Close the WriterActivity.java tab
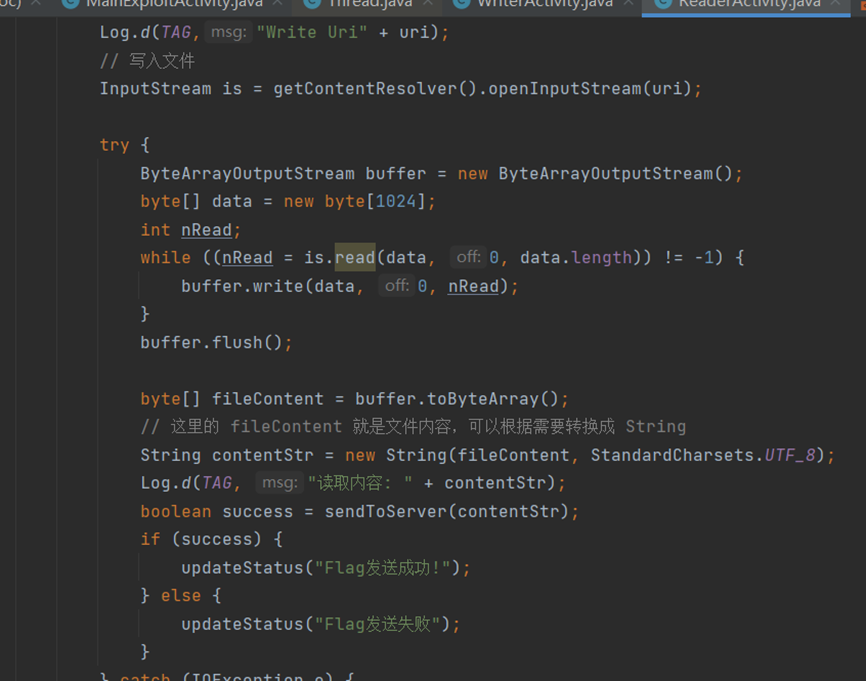Viewport: 866px width, 681px height. tap(628, 4)
